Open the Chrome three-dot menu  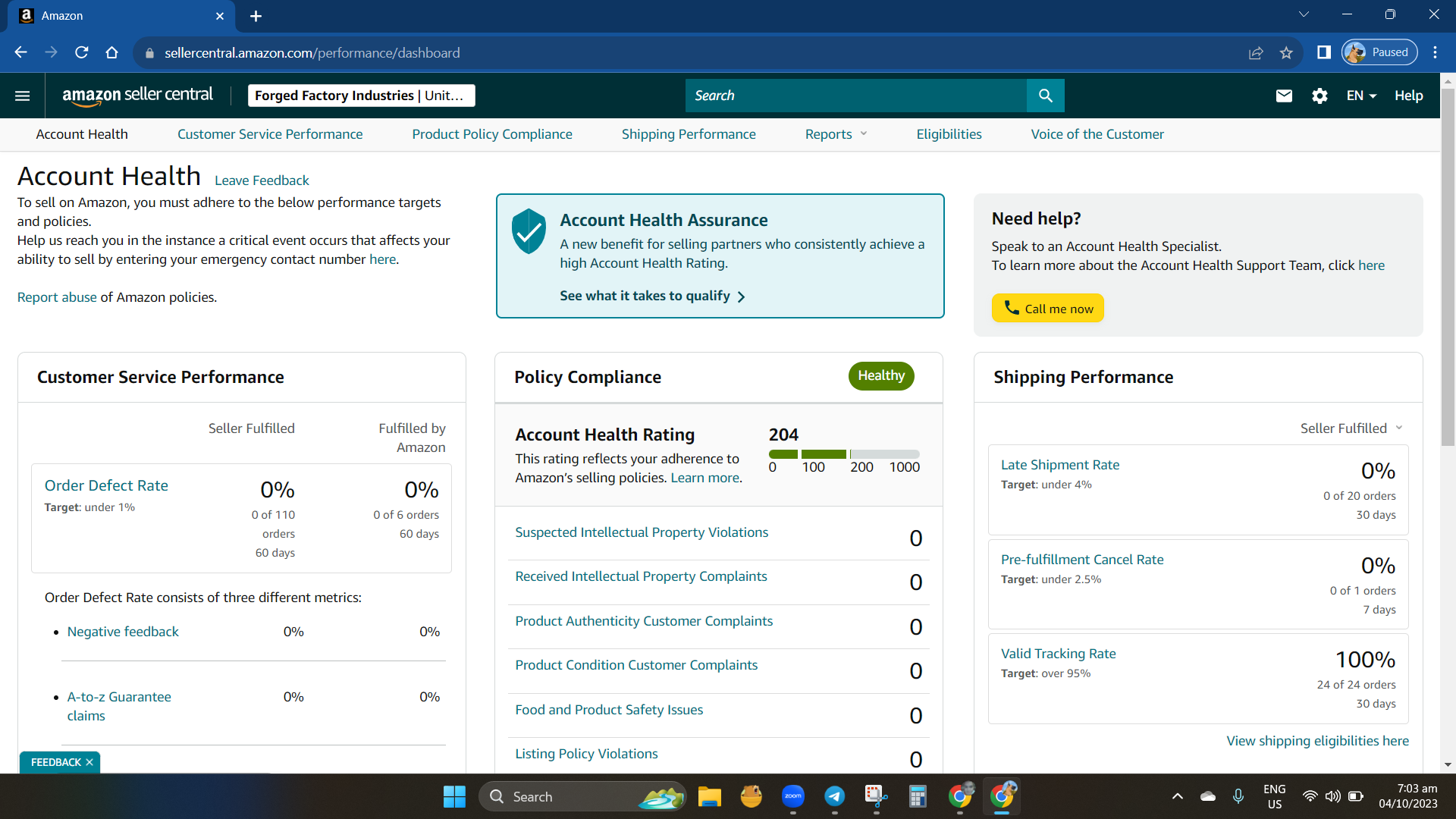click(1435, 52)
